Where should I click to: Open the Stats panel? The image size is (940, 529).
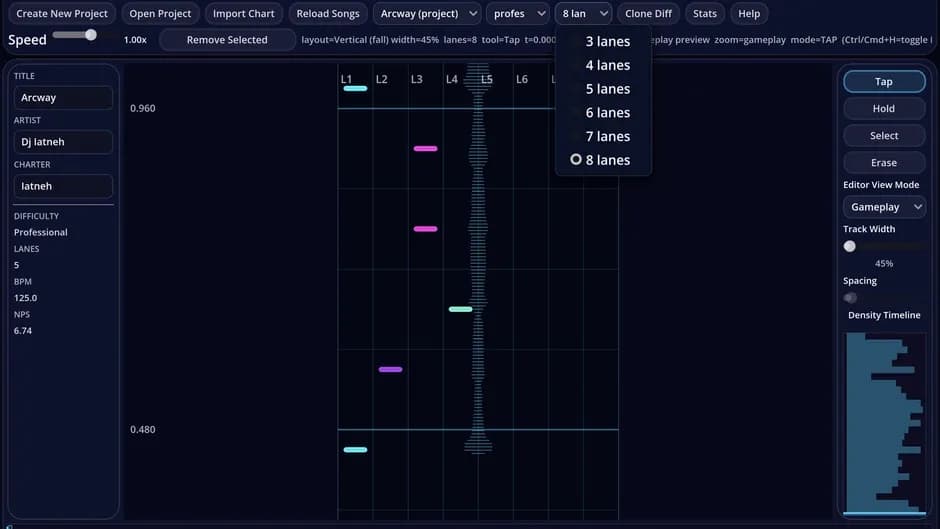coord(704,13)
